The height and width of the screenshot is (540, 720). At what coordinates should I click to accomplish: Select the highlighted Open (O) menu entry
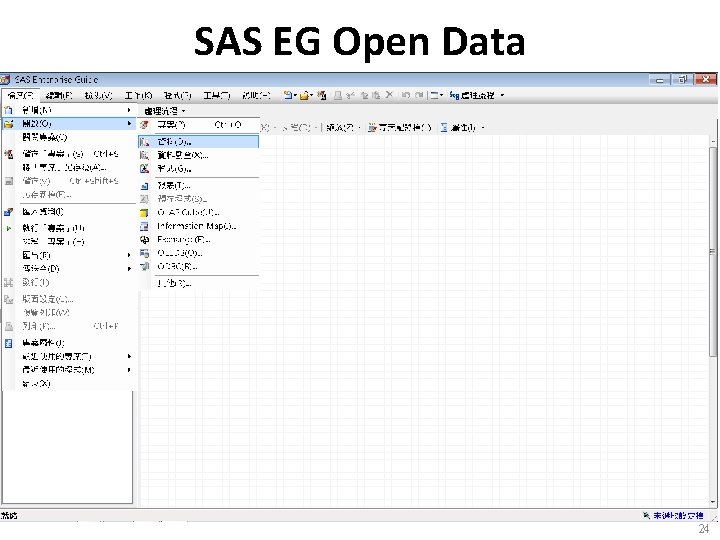(69, 124)
